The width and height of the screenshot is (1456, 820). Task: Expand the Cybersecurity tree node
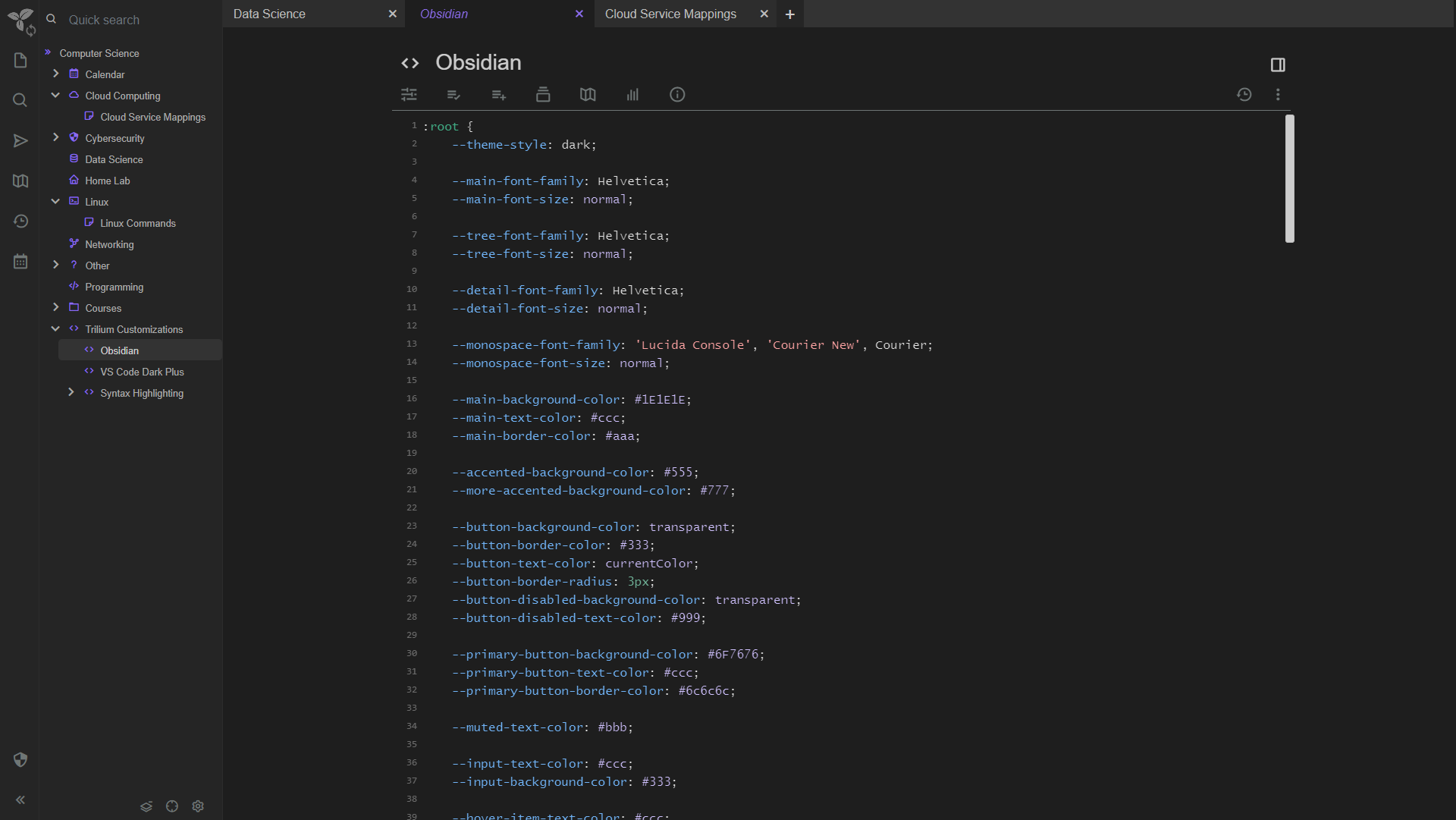[x=55, y=137]
